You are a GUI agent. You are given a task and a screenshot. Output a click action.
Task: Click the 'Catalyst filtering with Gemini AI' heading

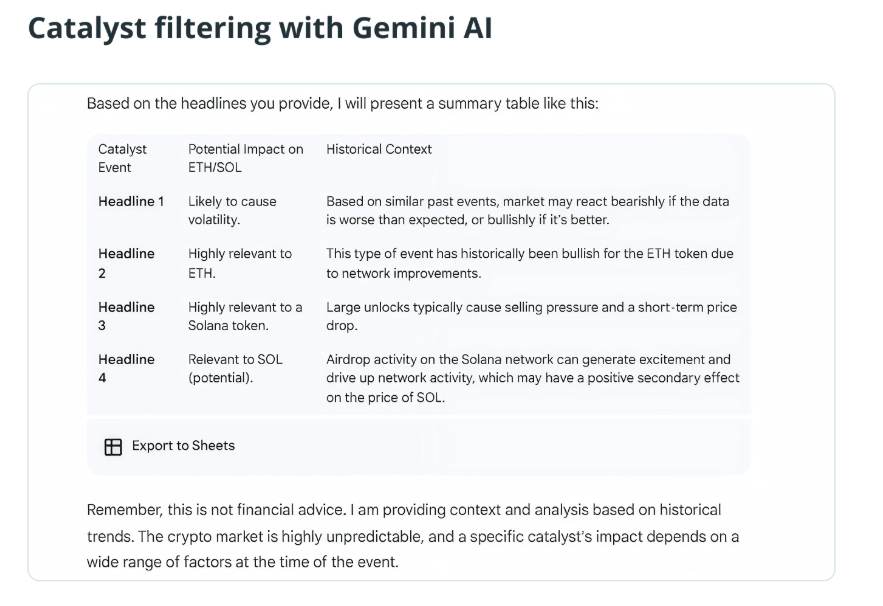pyautogui.click(x=259, y=28)
